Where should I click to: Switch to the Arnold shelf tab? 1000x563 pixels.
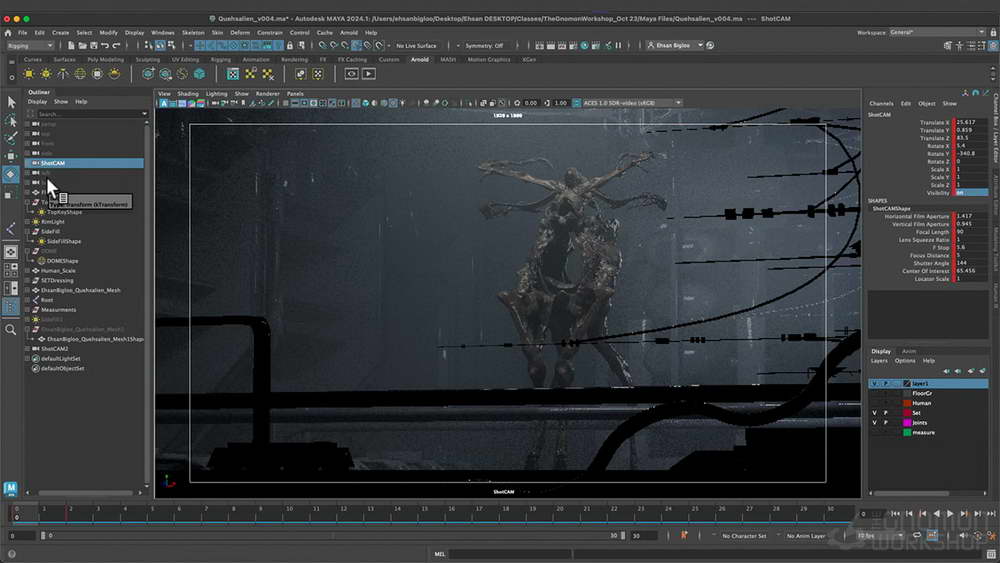420,59
